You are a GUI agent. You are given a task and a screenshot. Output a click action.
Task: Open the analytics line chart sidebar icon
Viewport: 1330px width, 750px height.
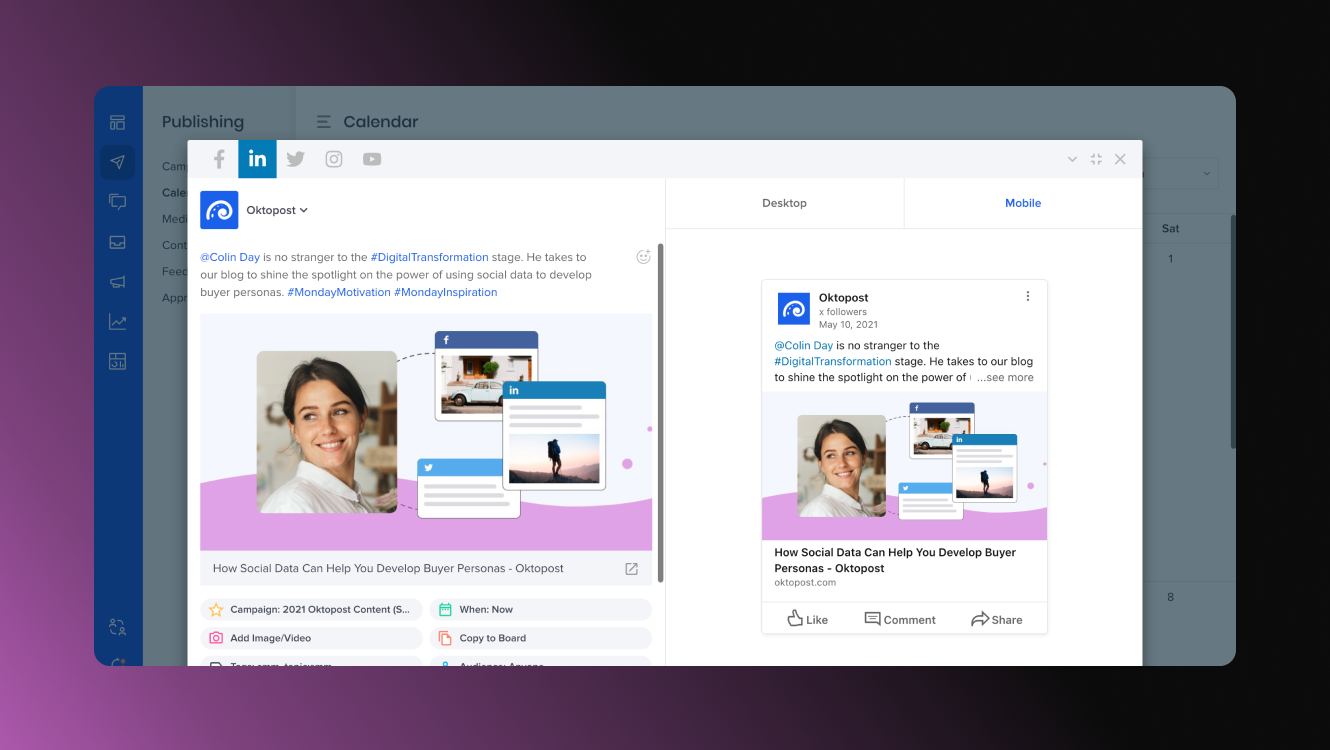pos(117,322)
